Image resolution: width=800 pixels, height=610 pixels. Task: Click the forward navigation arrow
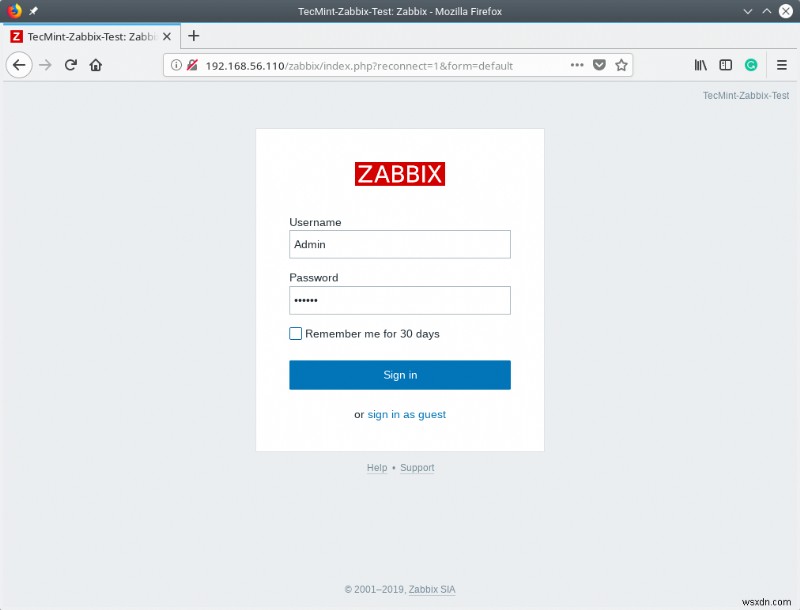pos(45,65)
